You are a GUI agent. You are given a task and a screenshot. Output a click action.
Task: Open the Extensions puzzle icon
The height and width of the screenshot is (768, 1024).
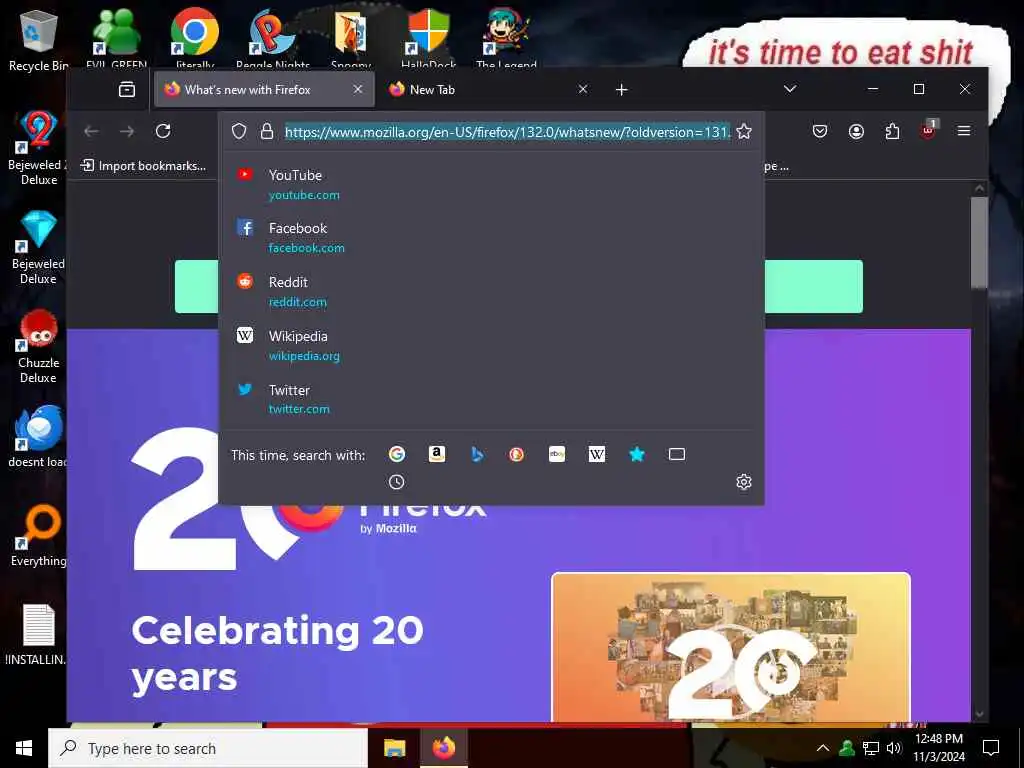pos(892,131)
